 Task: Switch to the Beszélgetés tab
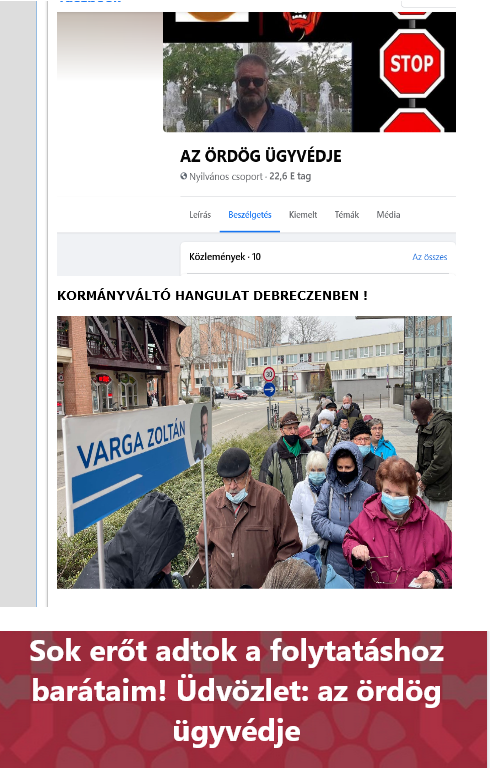(250, 215)
